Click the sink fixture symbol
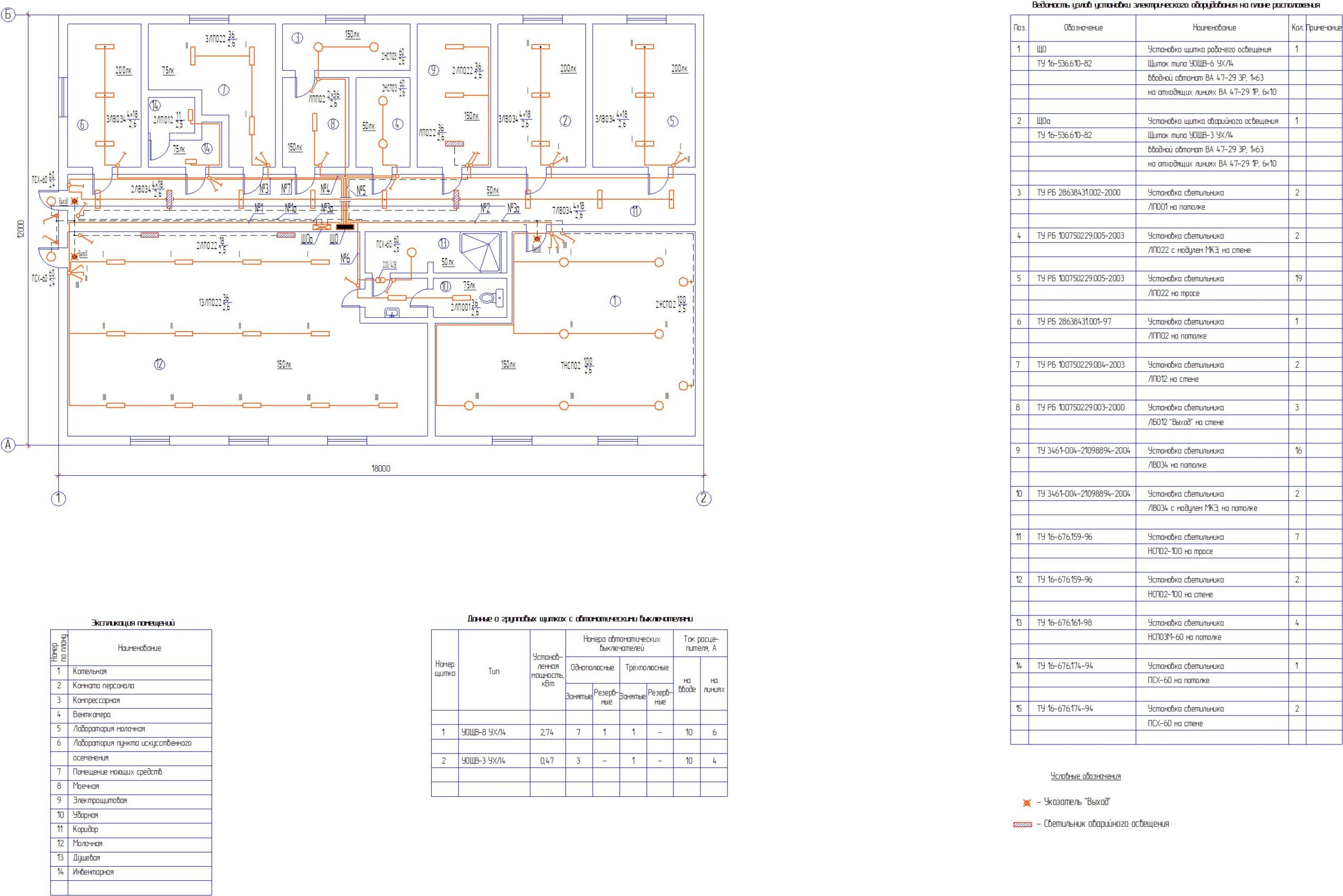The width and height of the screenshot is (1343, 896). 391,313
